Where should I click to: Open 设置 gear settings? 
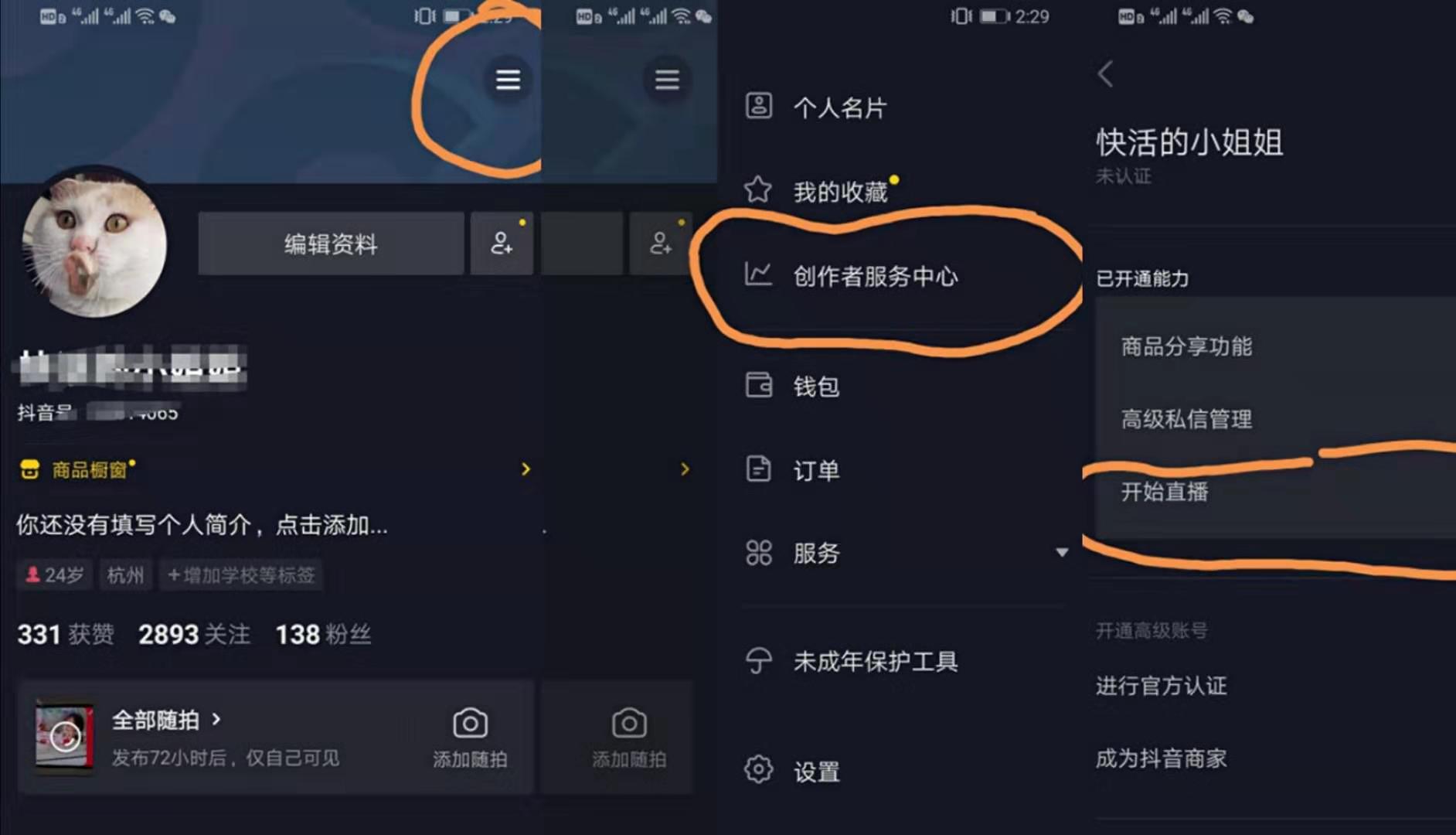(x=758, y=769)
